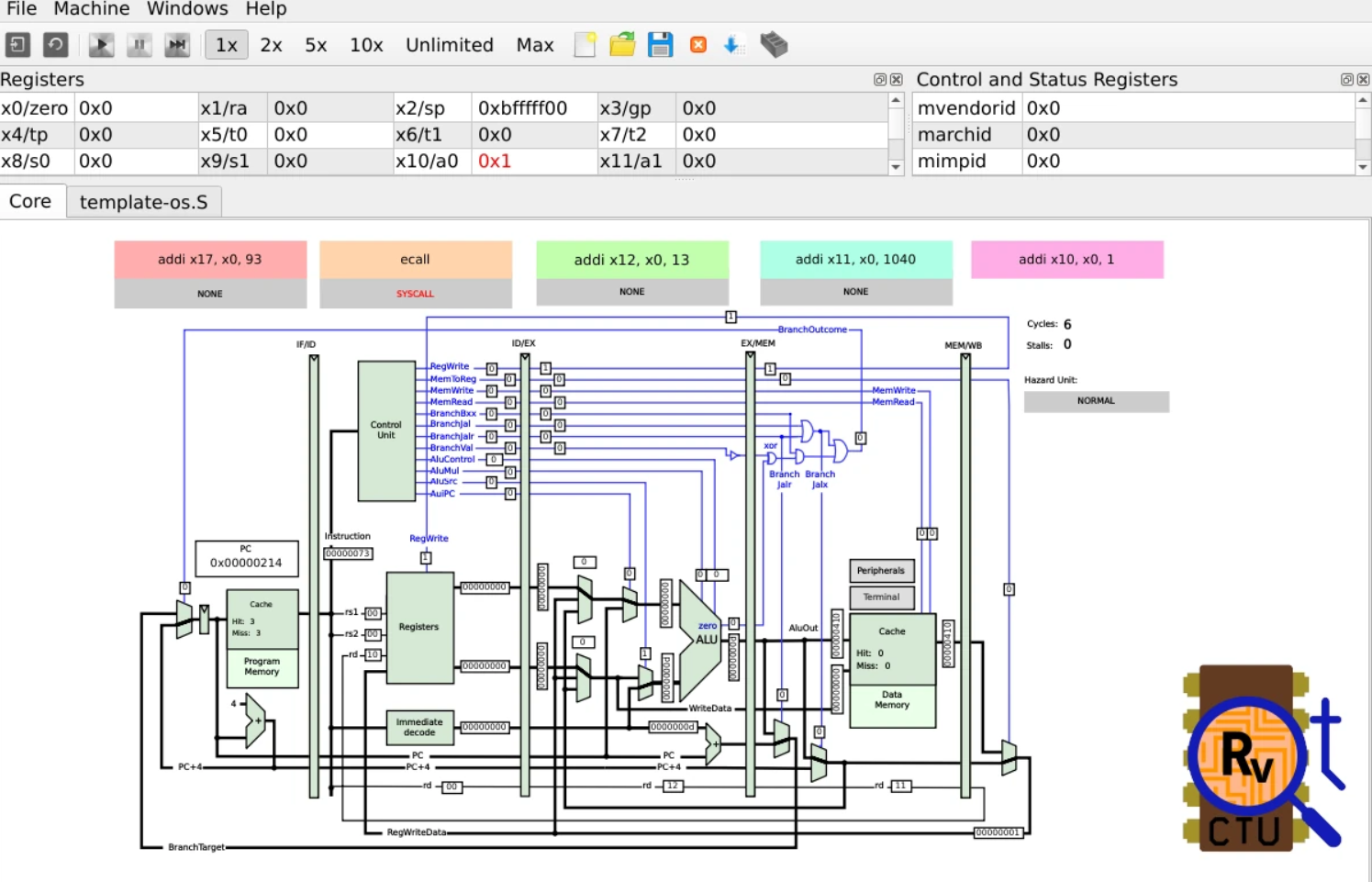The image size is (1372, 882).
Task: Float the Registers panel via undock icon
Action: [x=880, y=80]
